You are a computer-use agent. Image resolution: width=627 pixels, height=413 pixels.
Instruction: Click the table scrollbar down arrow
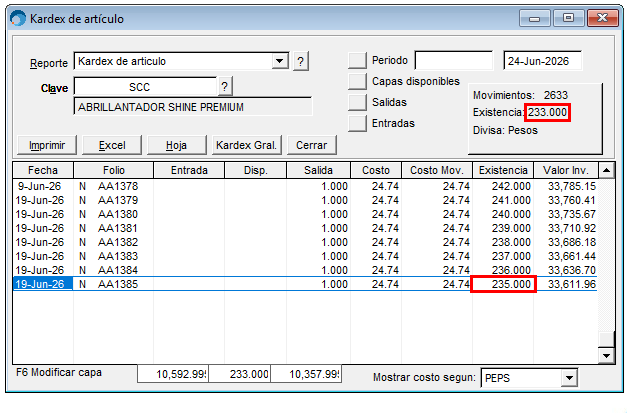click(606, 355)
